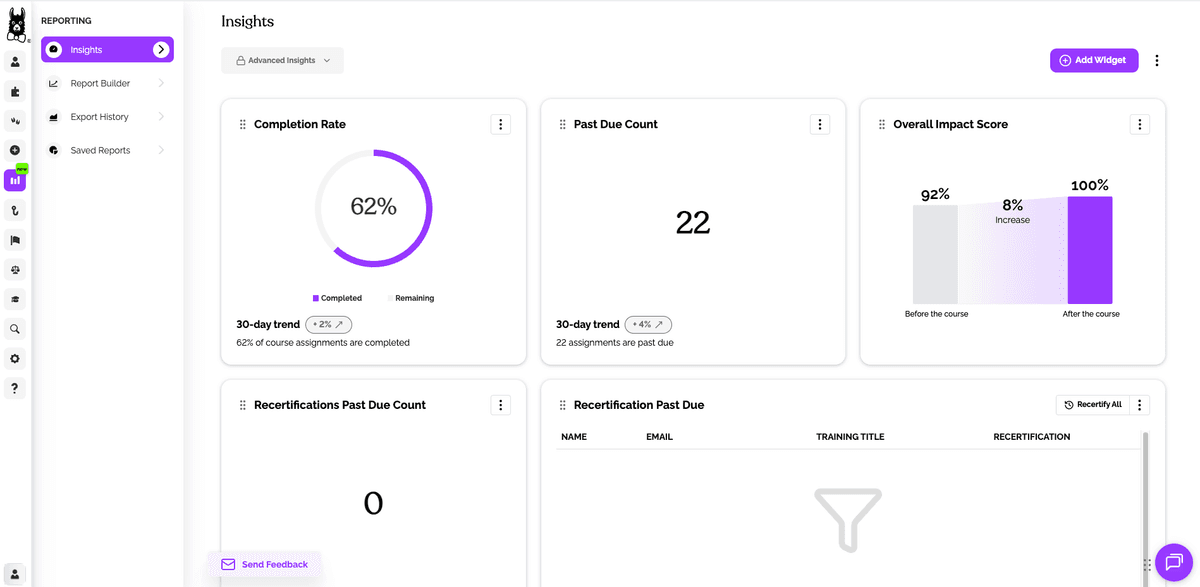Open the chat bubble support widget
The width and height of the screenshot is (1200, 587).
pos(1174,562)
